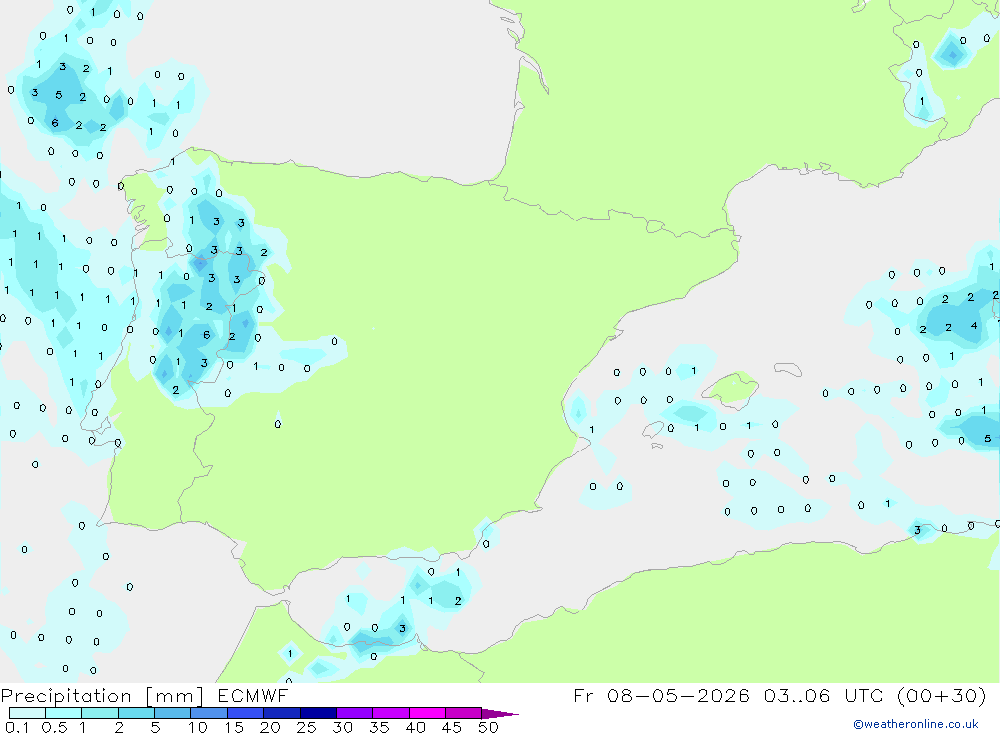Click the date '08-05-2026'
Screen dimensions: 1000x733
pos(678,695)
